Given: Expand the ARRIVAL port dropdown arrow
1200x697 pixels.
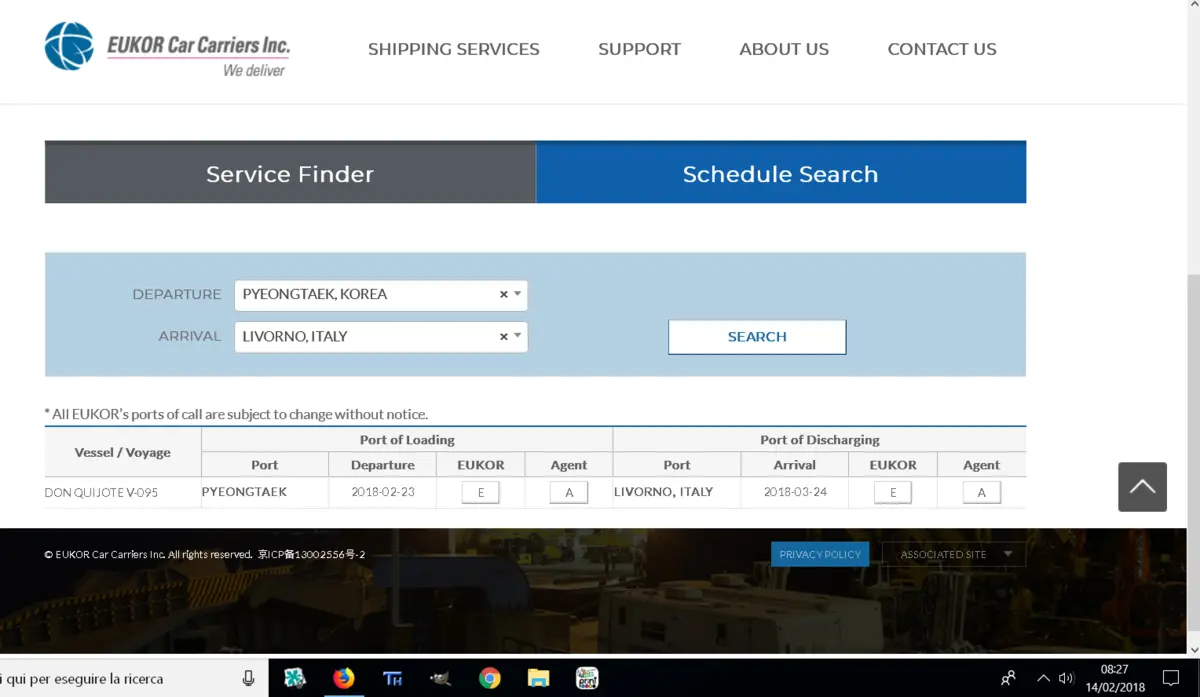Looking at the screenshot, I should click(x=517, y=336).
